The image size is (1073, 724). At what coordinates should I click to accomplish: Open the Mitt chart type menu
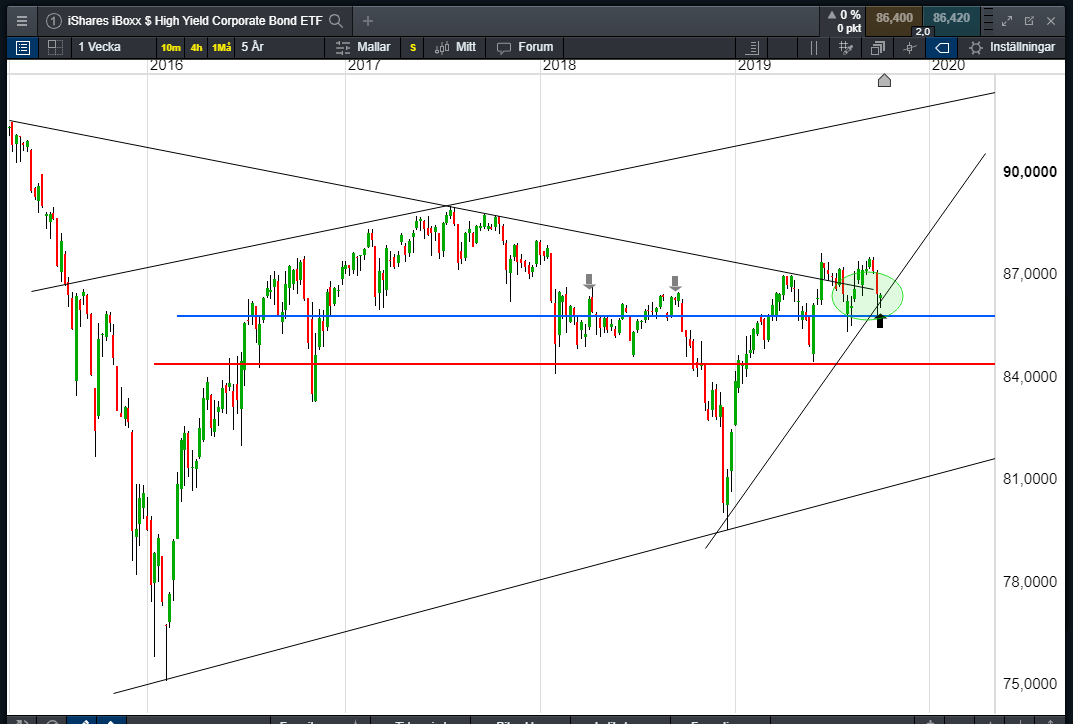point(456,47)
